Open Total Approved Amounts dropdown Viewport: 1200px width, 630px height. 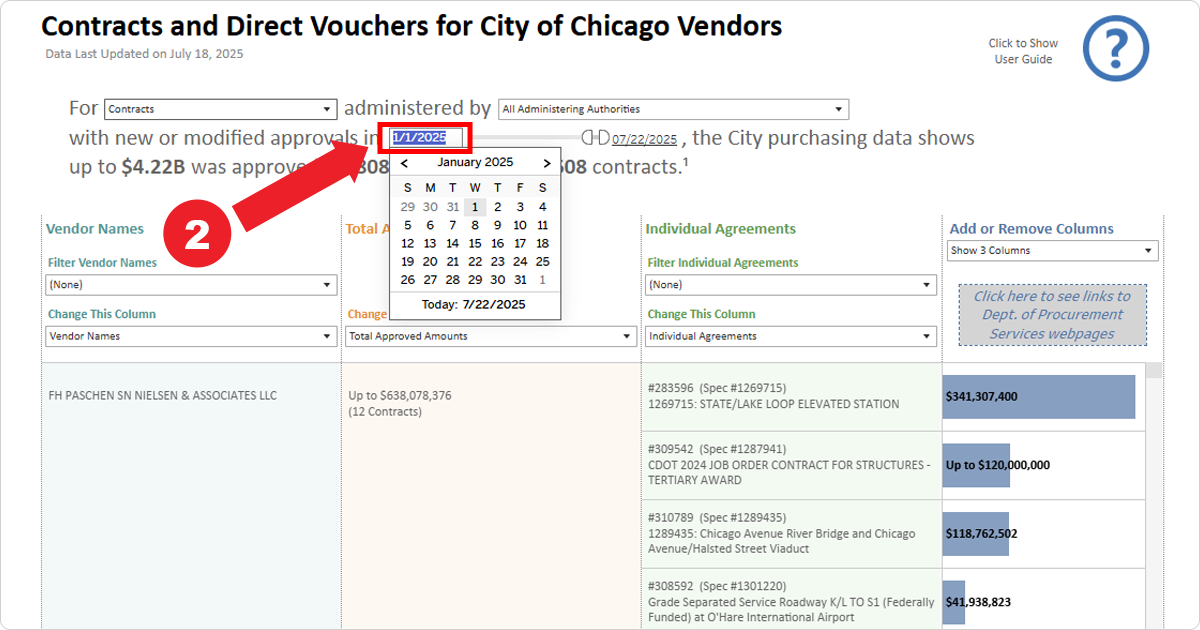click(491, 336)
